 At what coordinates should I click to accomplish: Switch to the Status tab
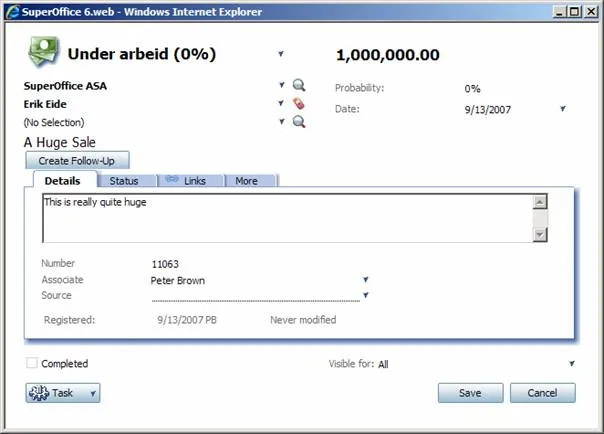click(x=125, y=180)
